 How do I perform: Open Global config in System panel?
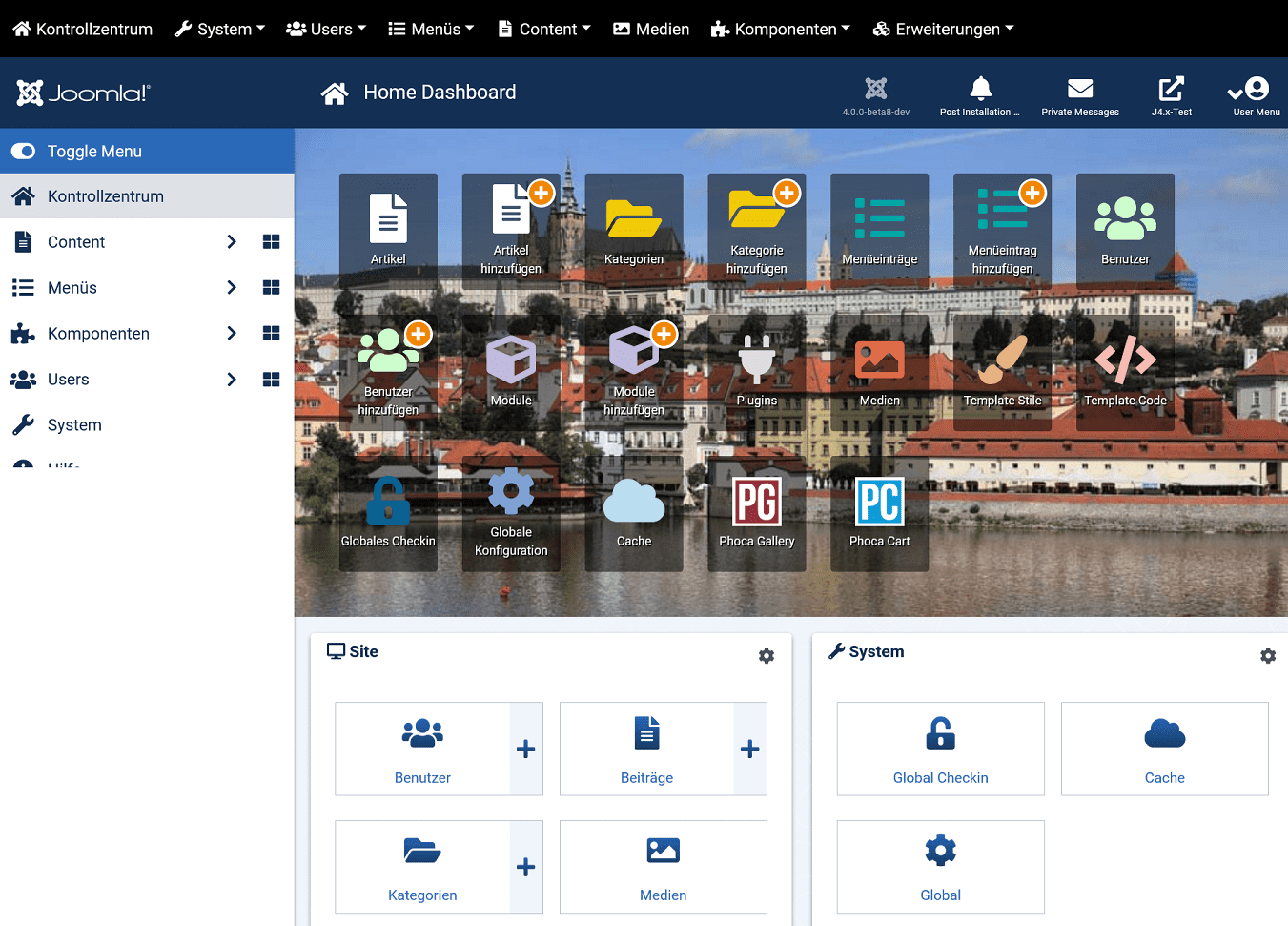point(941,867)
